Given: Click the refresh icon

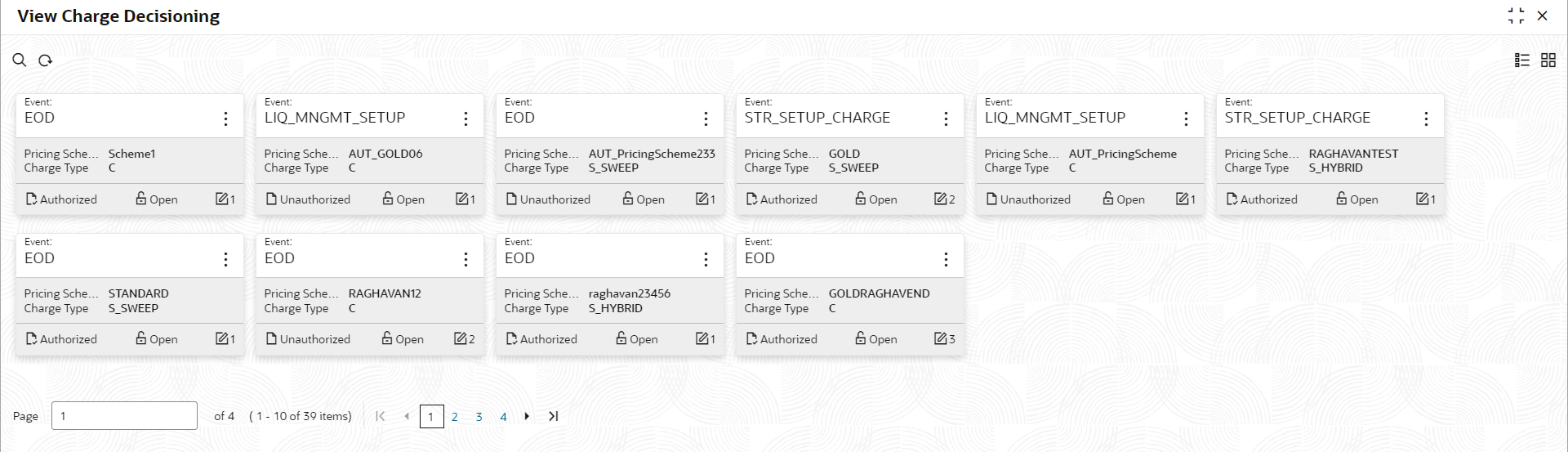Looking at the screenshot, I should 46,60.
